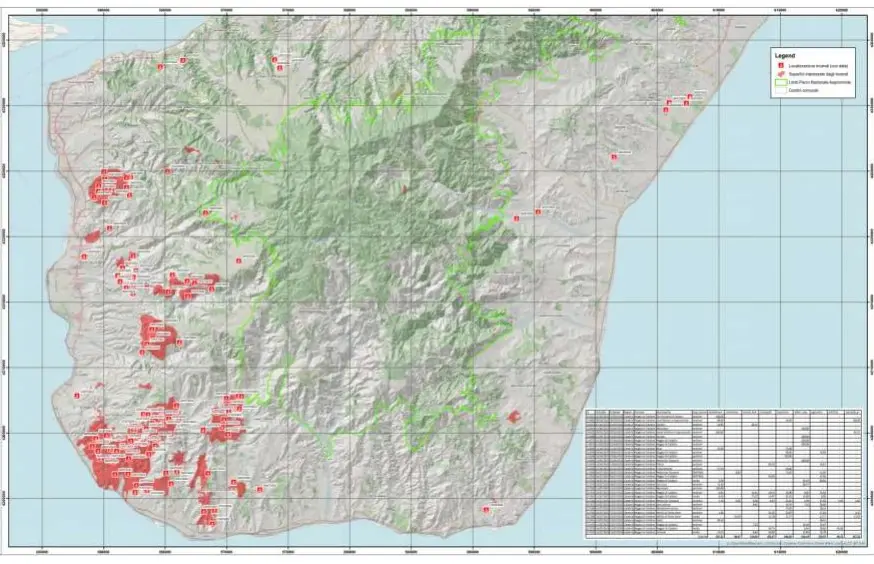Select the fire marker cluster near the northeast coast

pos(678,100)
